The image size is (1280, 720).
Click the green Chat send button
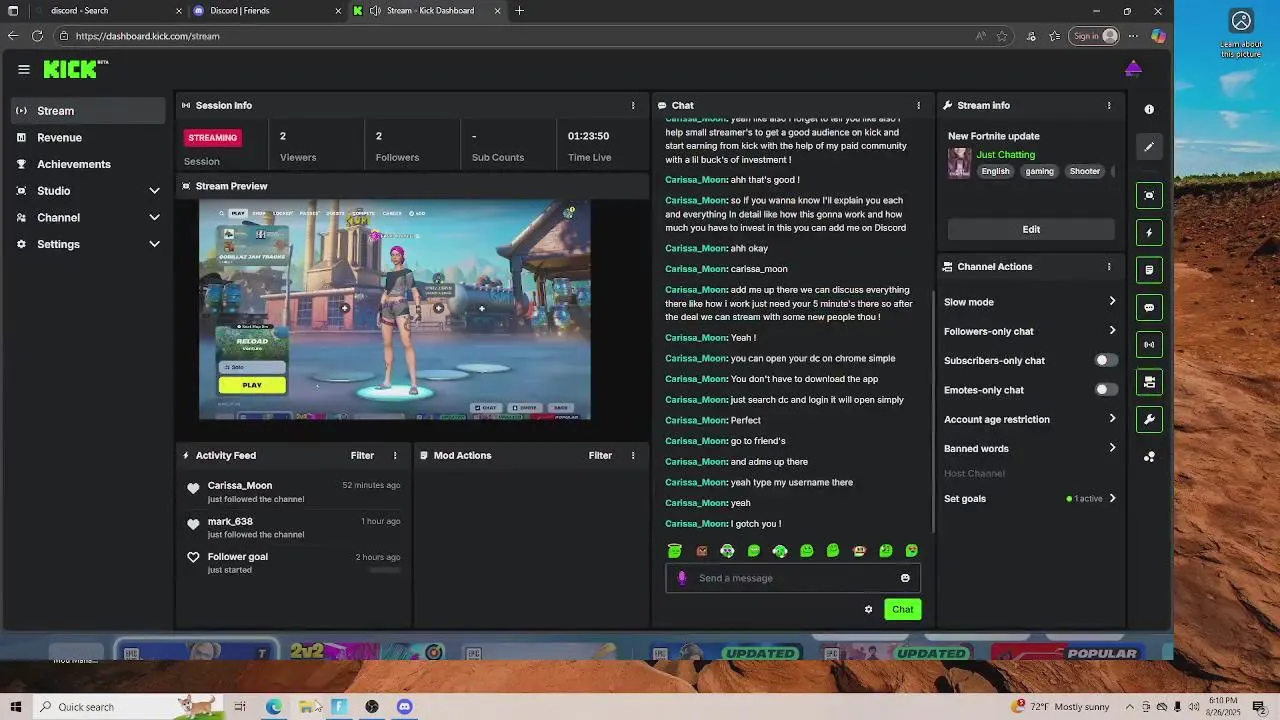click(902, 609)
